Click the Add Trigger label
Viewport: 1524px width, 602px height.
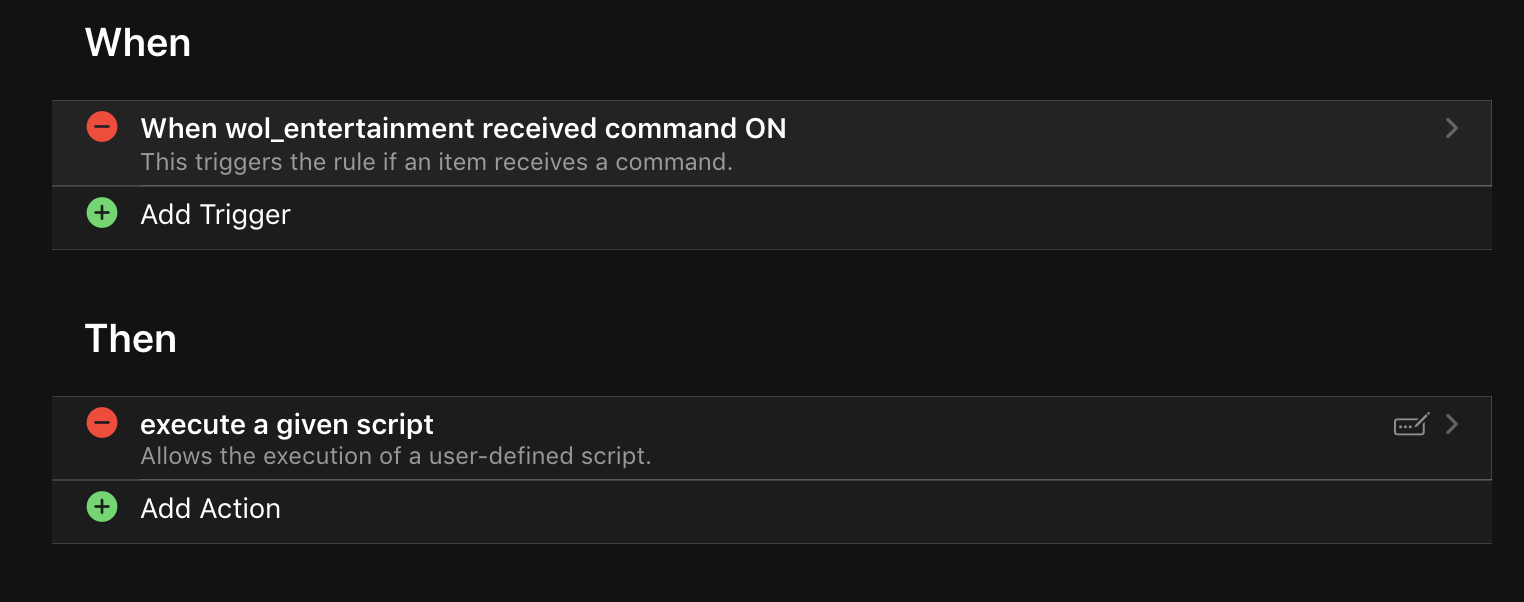click(215, 215)
